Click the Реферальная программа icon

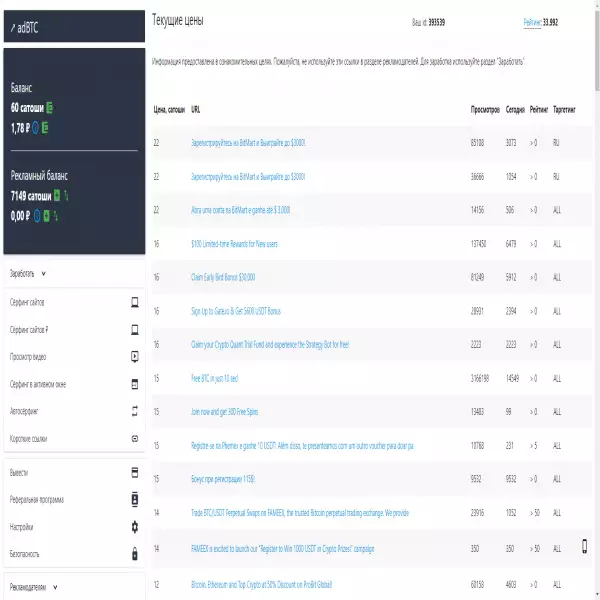click(134, 499)
